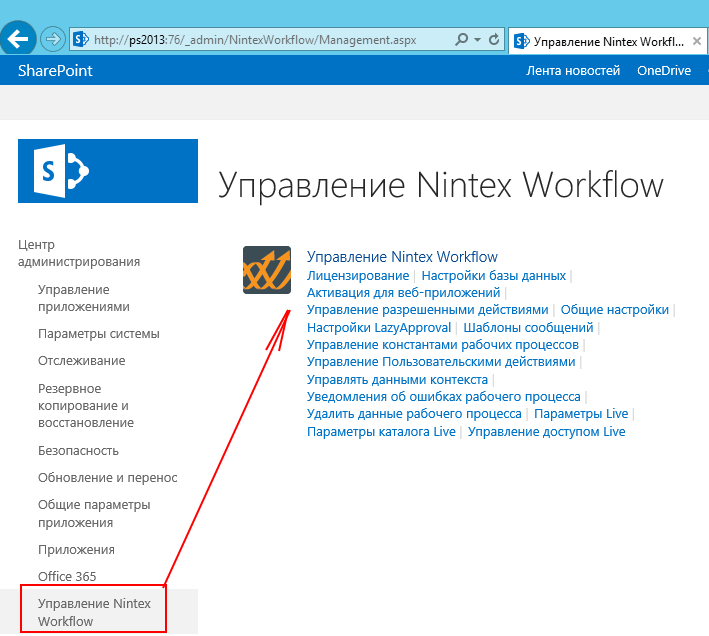The height and width of the screenshot is (636, 709).
Task: Open 'Приложения' in left navigation
Action: [76, 550]
